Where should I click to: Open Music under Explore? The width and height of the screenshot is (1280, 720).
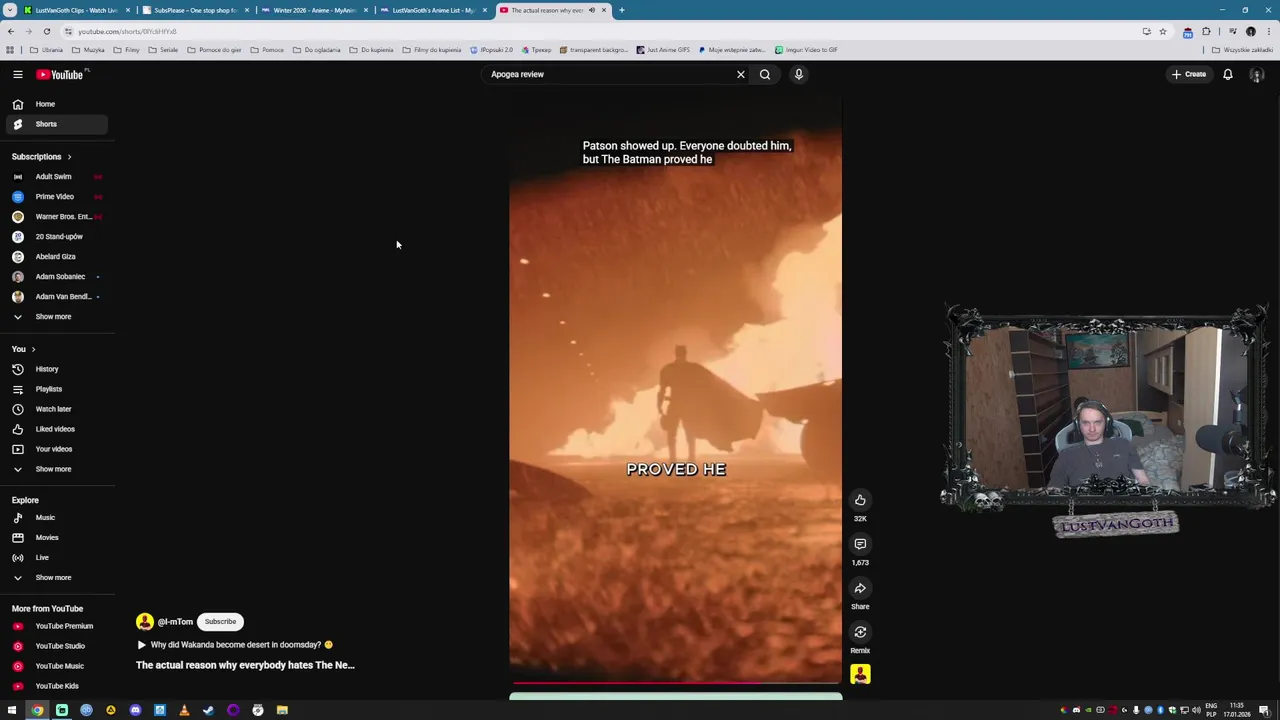tap(55, 518)
